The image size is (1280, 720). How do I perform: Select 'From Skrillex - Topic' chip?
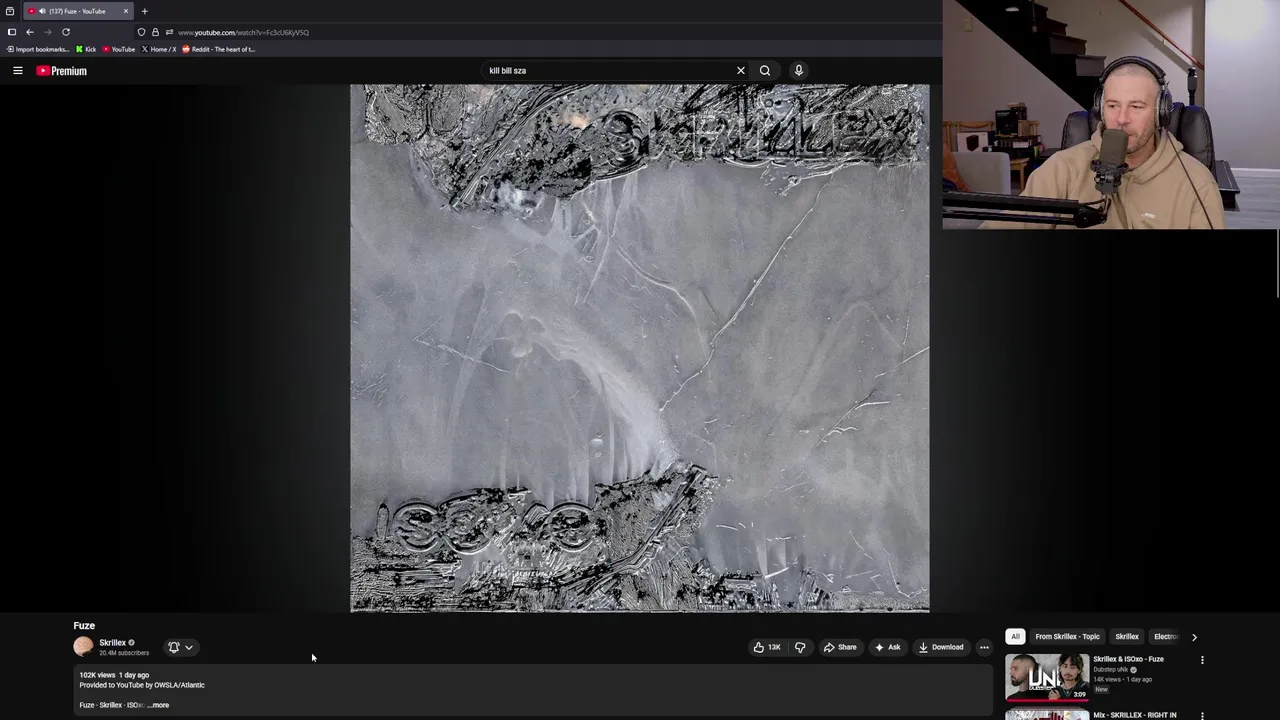[x=1067, y=636]
